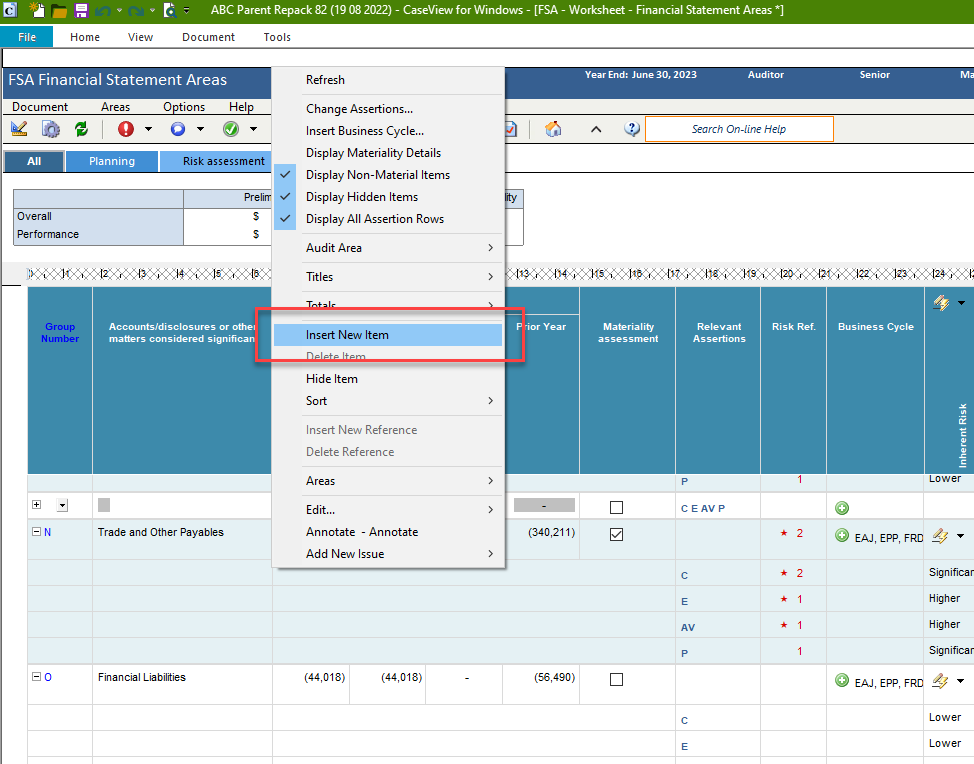Choose Insert Business Cycle... menu entry
Screen dimensions: 974x764
[x=388, y=130]
